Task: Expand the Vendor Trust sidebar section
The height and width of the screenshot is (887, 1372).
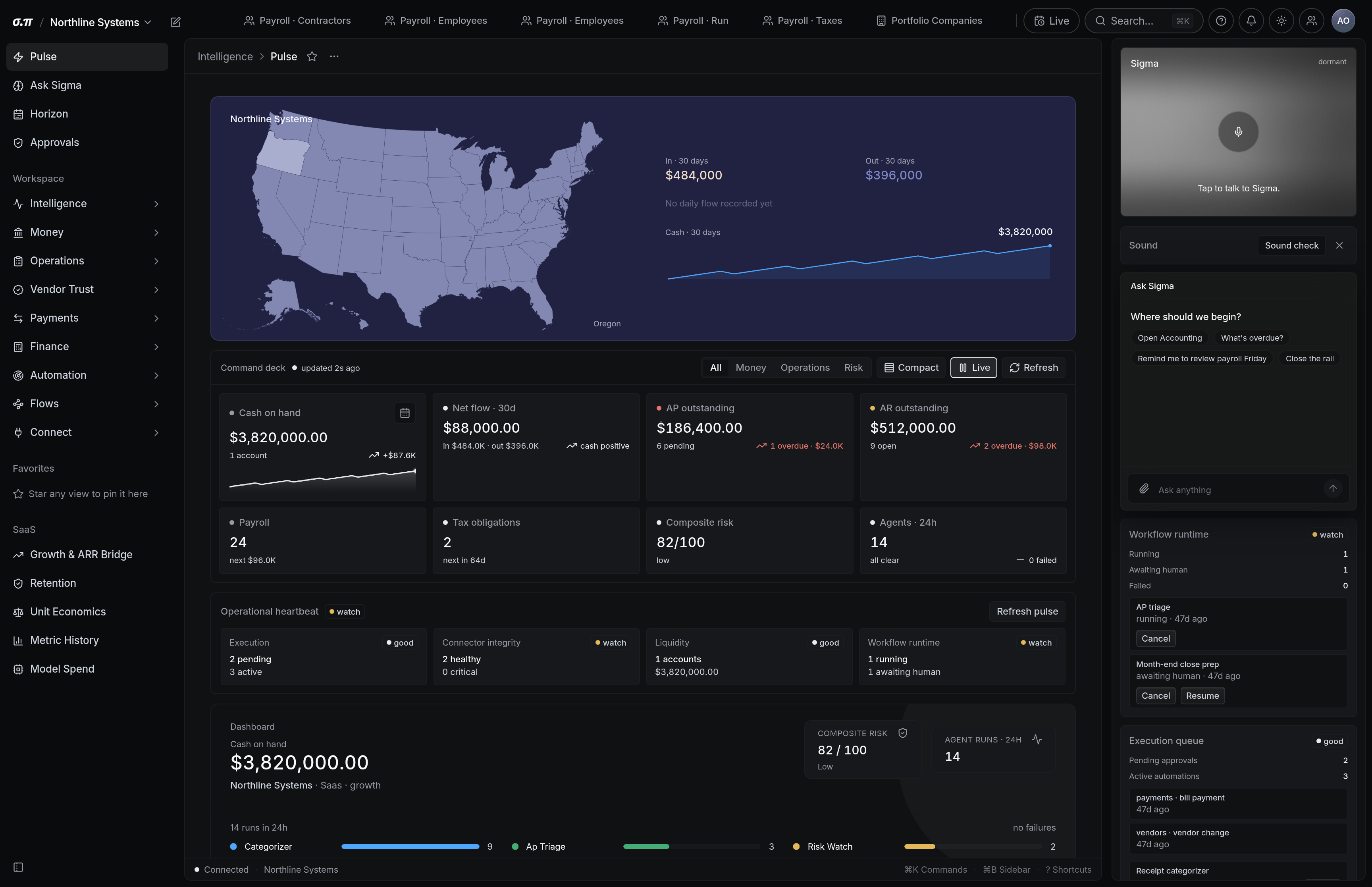Action: tap(87, 290)
